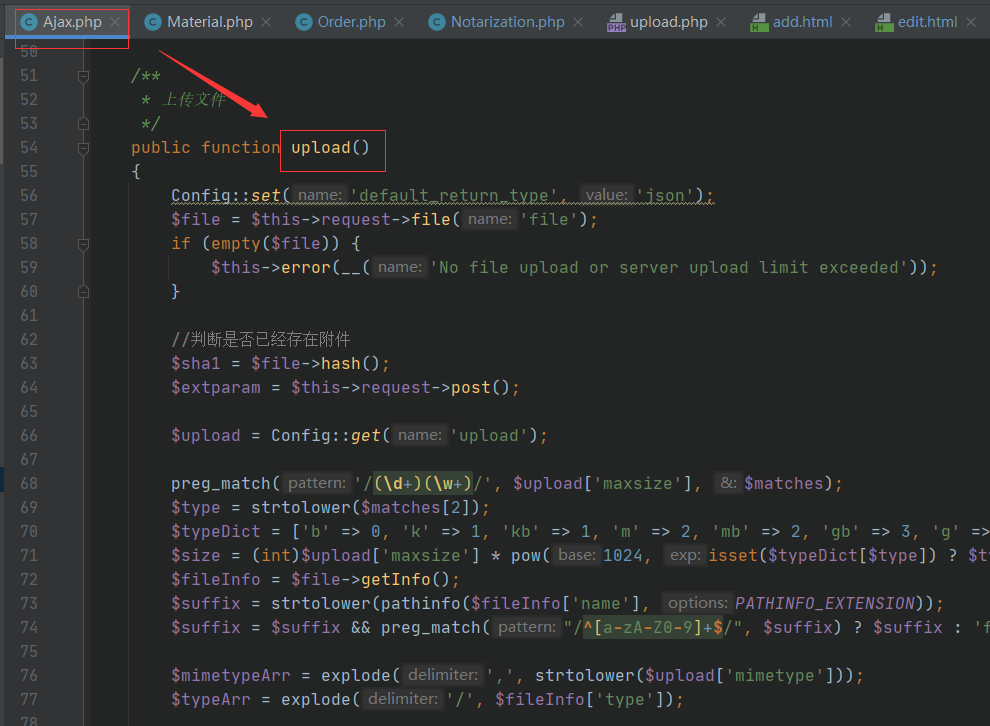
Task: Close the edit.html tab
Action: tap(971, 22)
